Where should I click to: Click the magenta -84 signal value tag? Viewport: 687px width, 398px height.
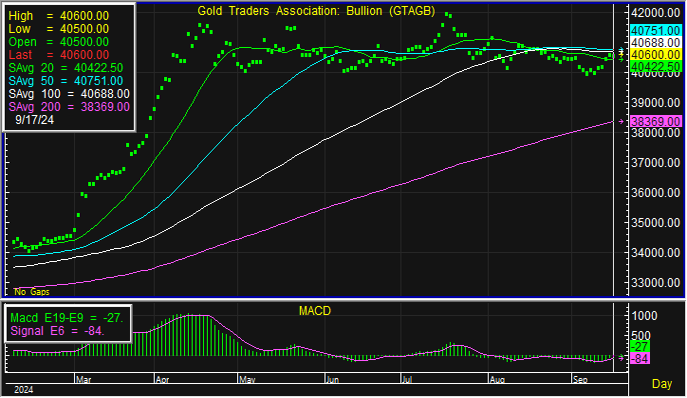pyautogui.click(x=640, y=359)
